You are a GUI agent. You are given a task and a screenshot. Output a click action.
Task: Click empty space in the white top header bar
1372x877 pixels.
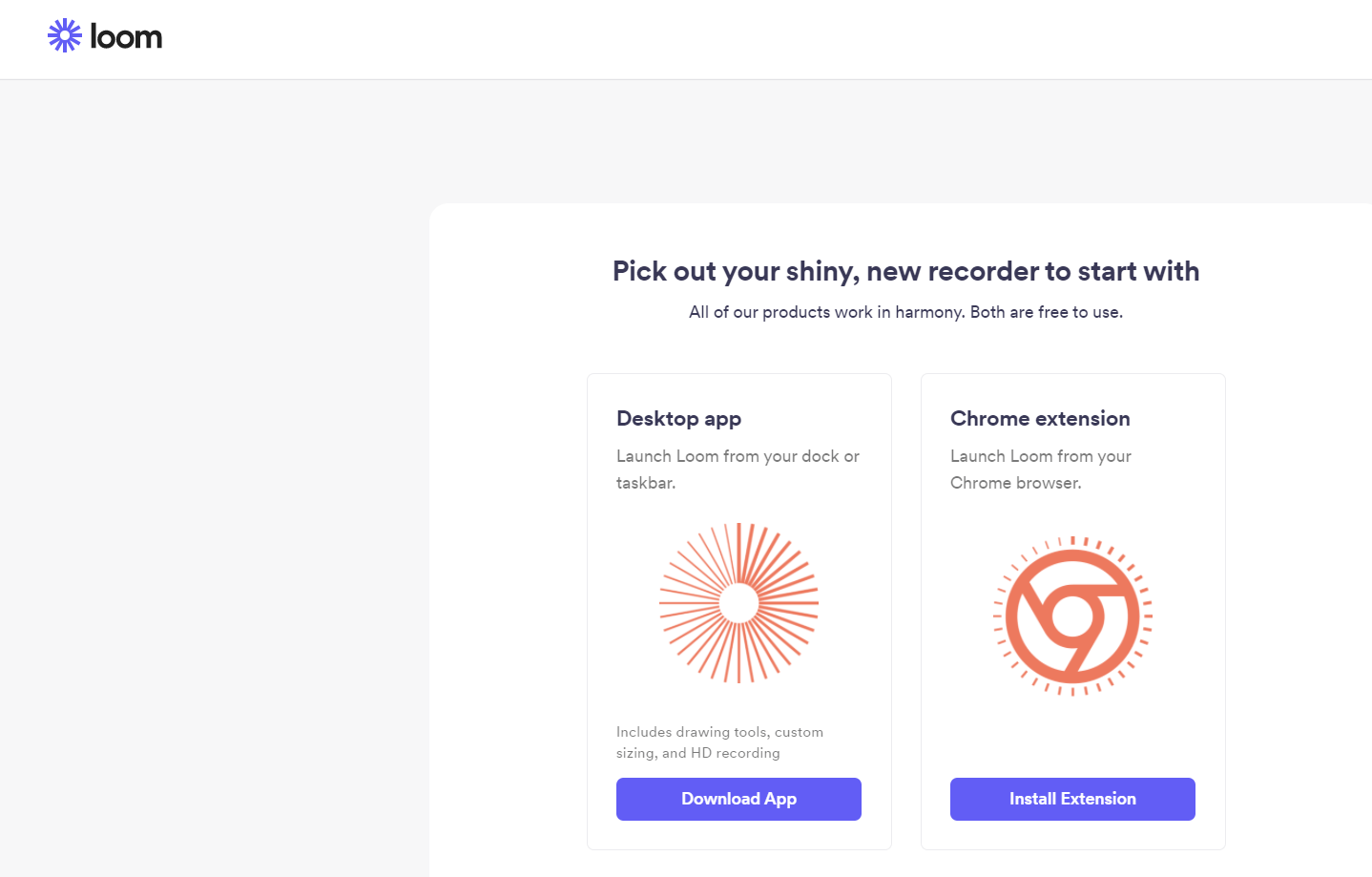click(x=763, y=38)
